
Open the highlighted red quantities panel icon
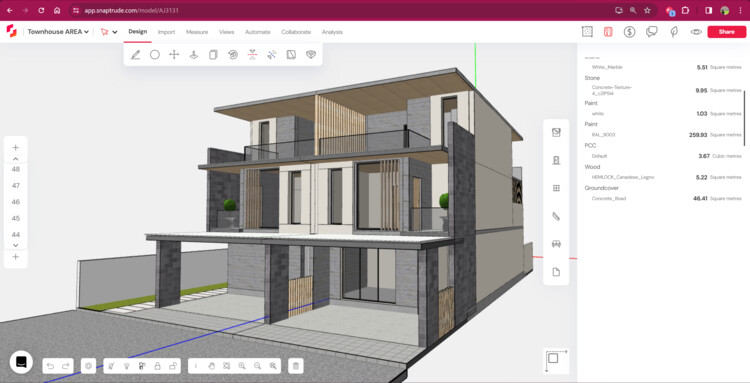click(x=608, y=32)
